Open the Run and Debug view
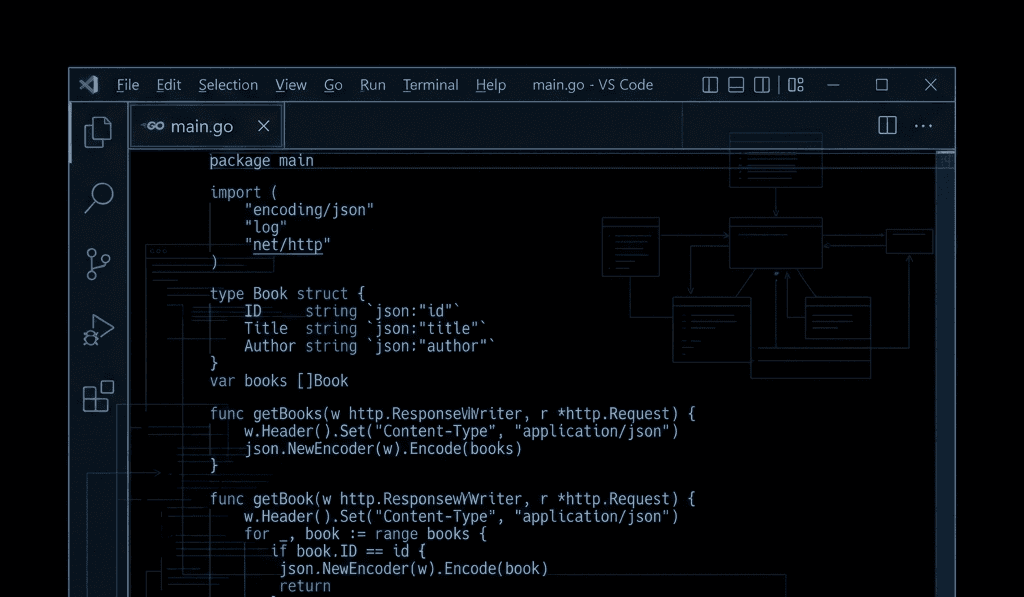This screenshot has height=597, width=1024. [98, 330]
